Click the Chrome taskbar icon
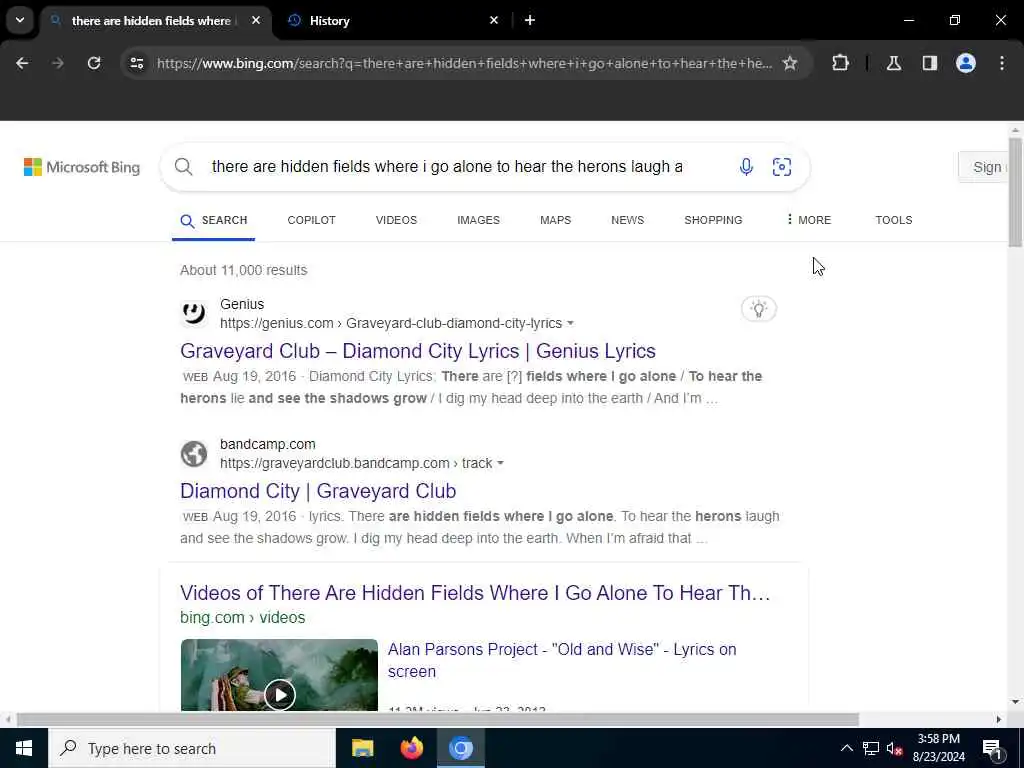 [x=460, y=748]
